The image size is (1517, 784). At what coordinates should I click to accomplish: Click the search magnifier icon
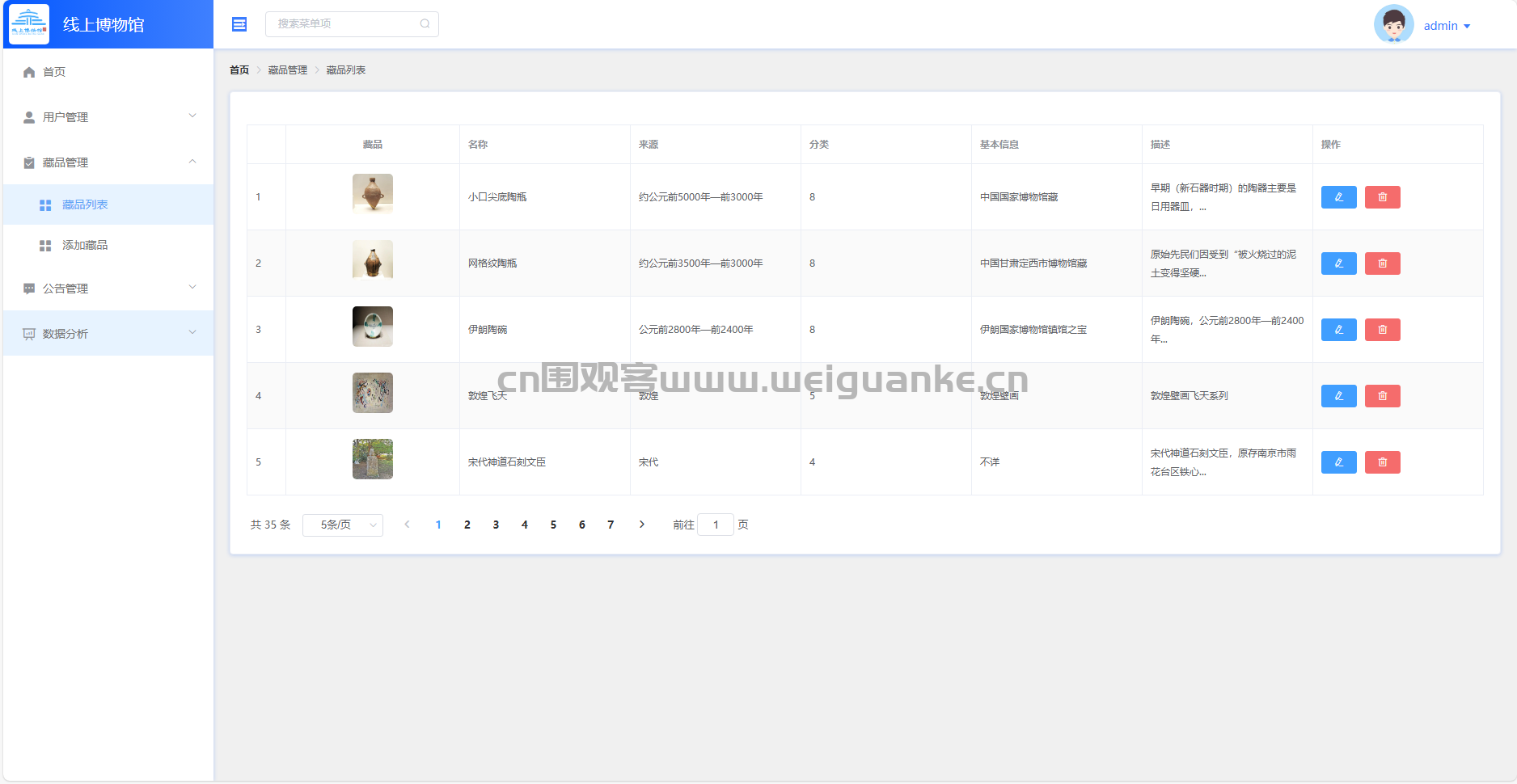pos(425,23)
